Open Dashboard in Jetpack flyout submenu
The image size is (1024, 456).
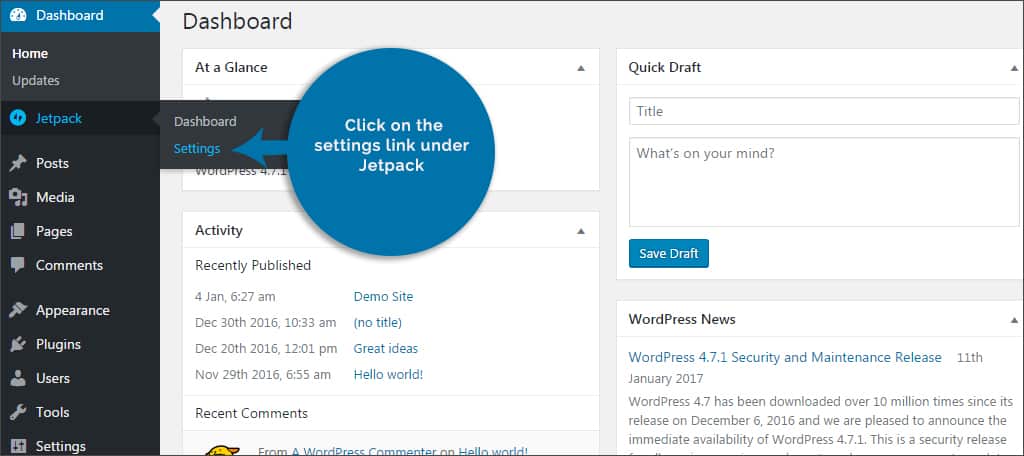point(205,122)
